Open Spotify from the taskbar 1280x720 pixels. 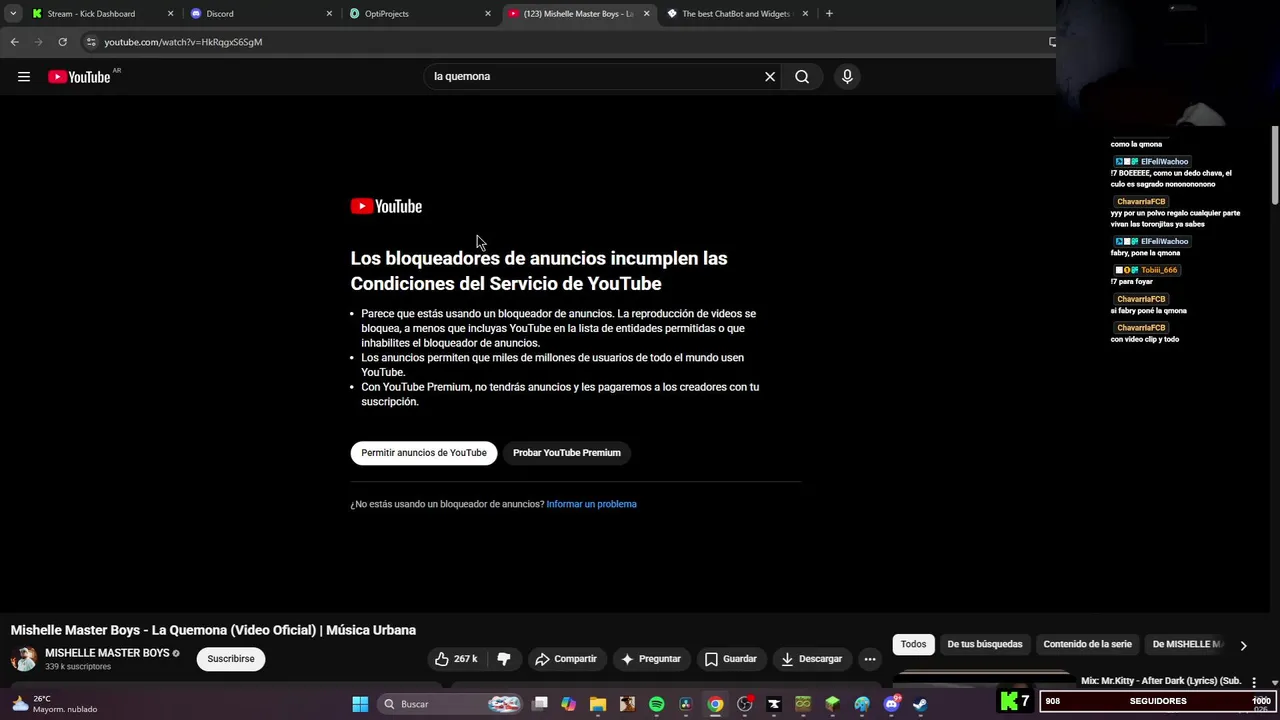pyautogui.click(x=657, y=704)
